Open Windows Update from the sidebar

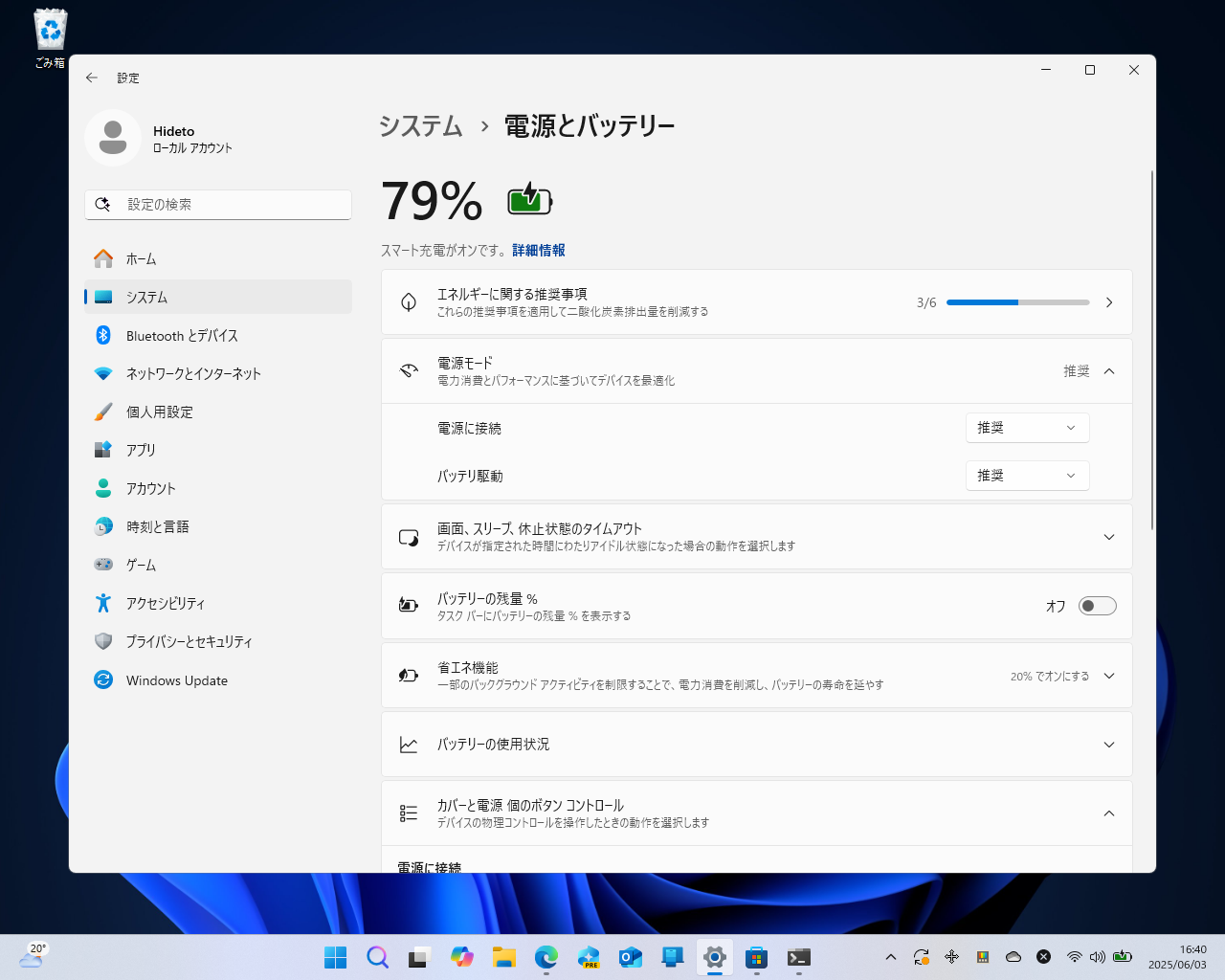(176, 679)
